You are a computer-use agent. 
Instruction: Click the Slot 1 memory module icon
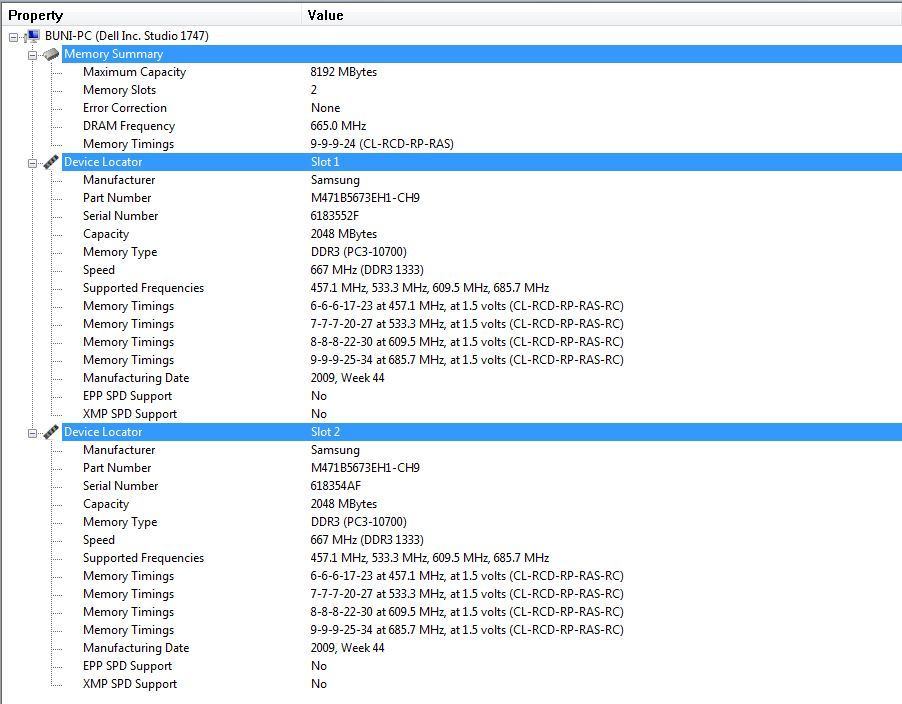[51, 162]
